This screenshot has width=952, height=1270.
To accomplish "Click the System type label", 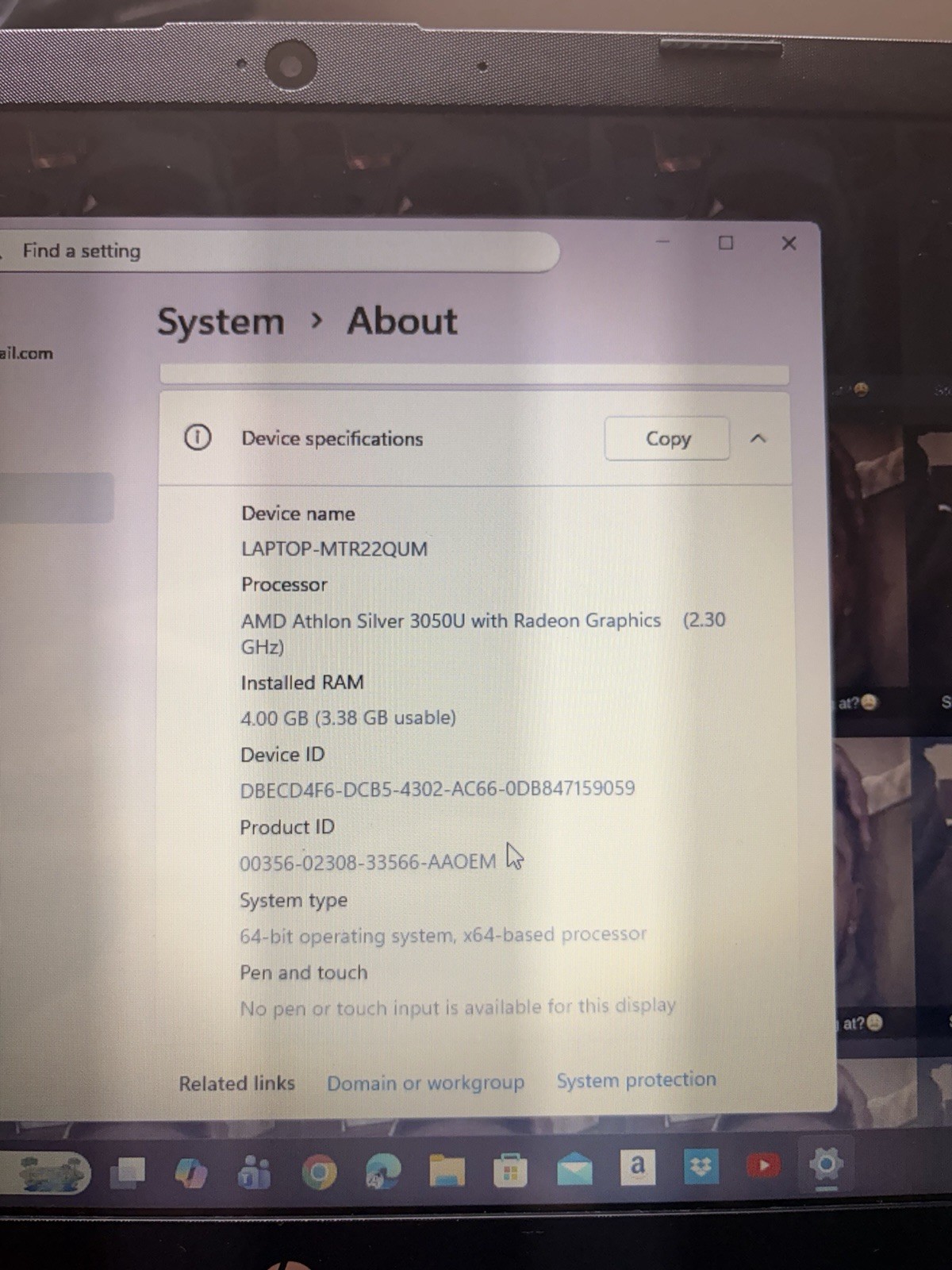I will click(294, 901).
